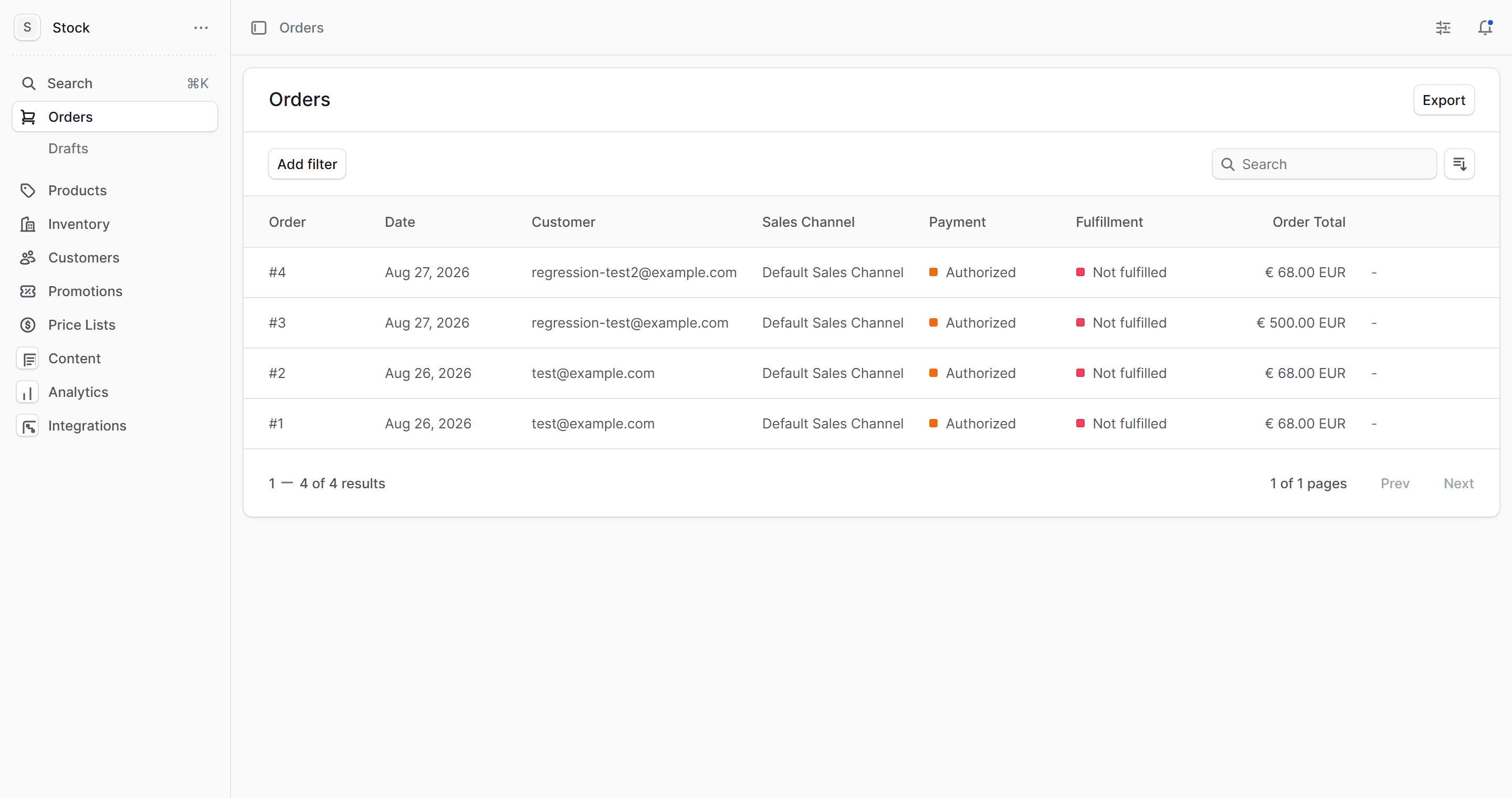Click the Customers people icon
Screen dimensions: 1512x798
tap(28, 258)
